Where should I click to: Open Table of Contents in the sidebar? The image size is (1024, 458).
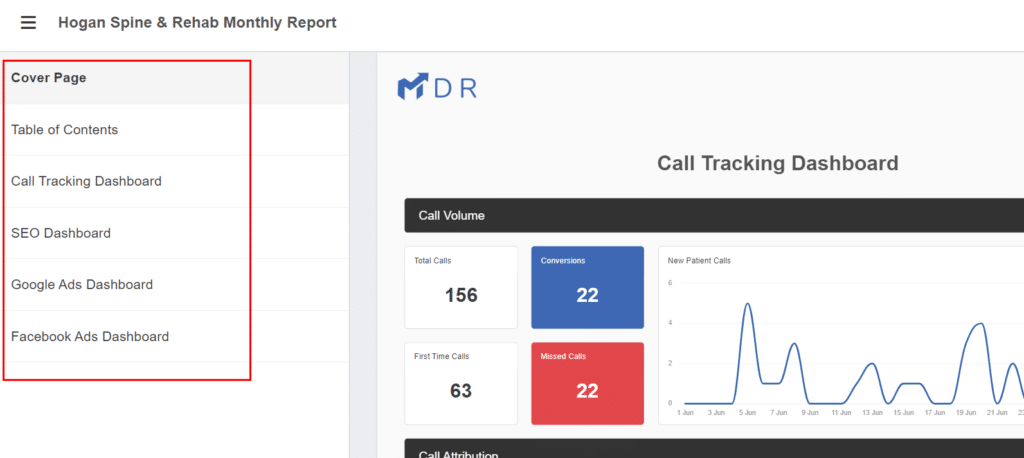click(65, 130)
